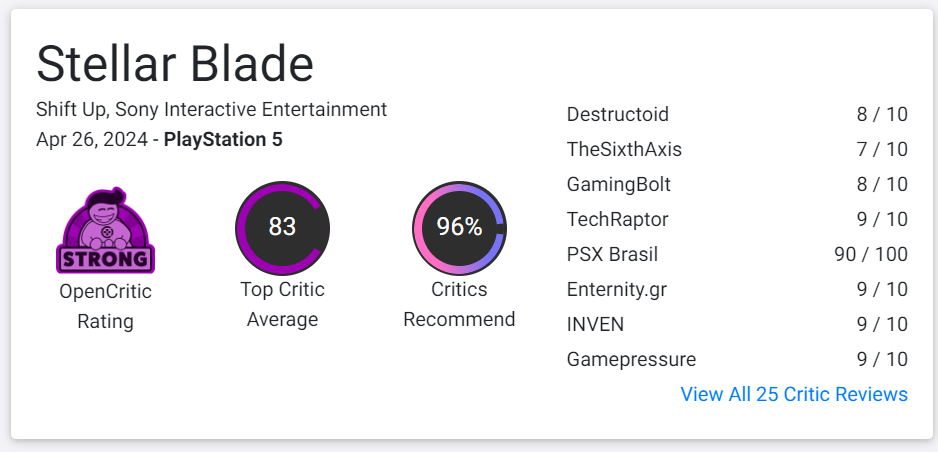
Task: Click the OpenCritic Strong rating badge icon
Action: (x=105, y=231)
